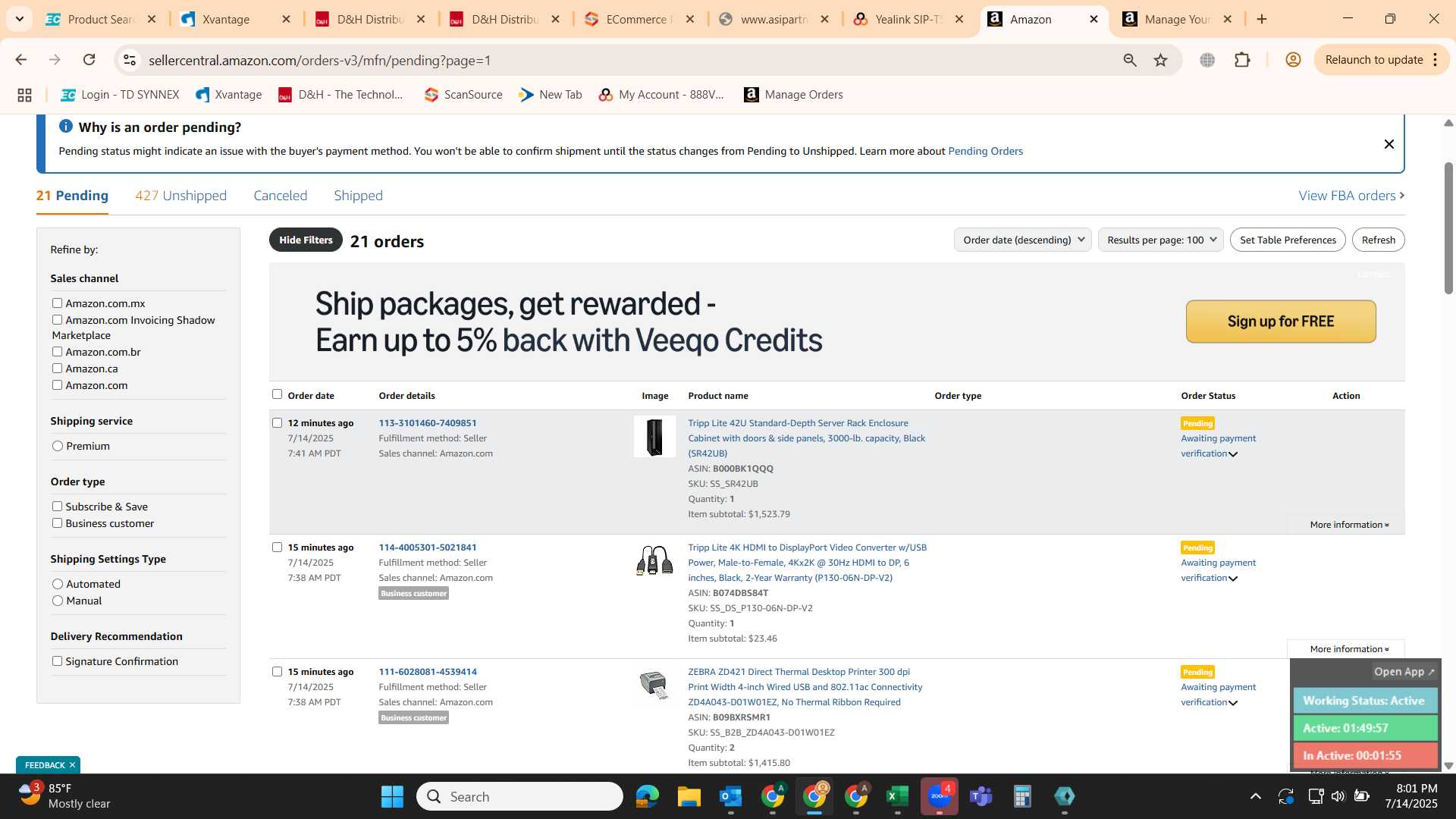
Task: Click the site information icon in address bar
Action: point(130,60)
